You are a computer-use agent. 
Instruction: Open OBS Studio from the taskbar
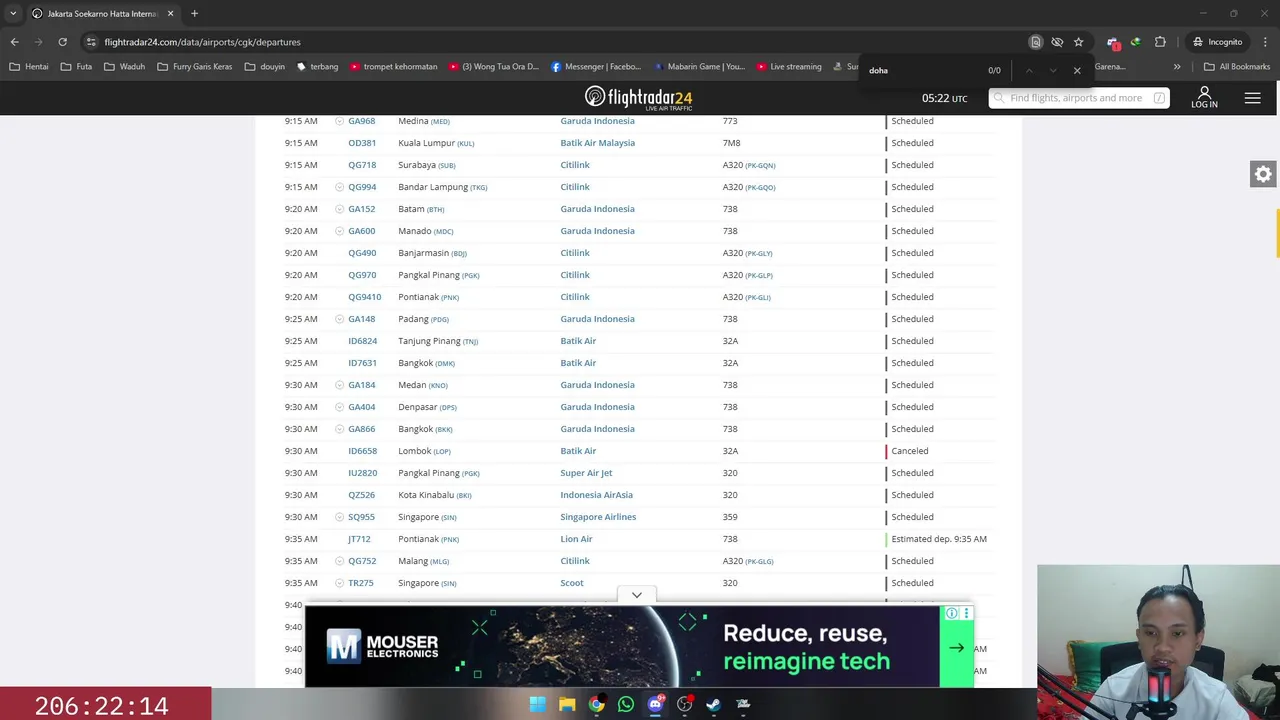pos(684,704)
